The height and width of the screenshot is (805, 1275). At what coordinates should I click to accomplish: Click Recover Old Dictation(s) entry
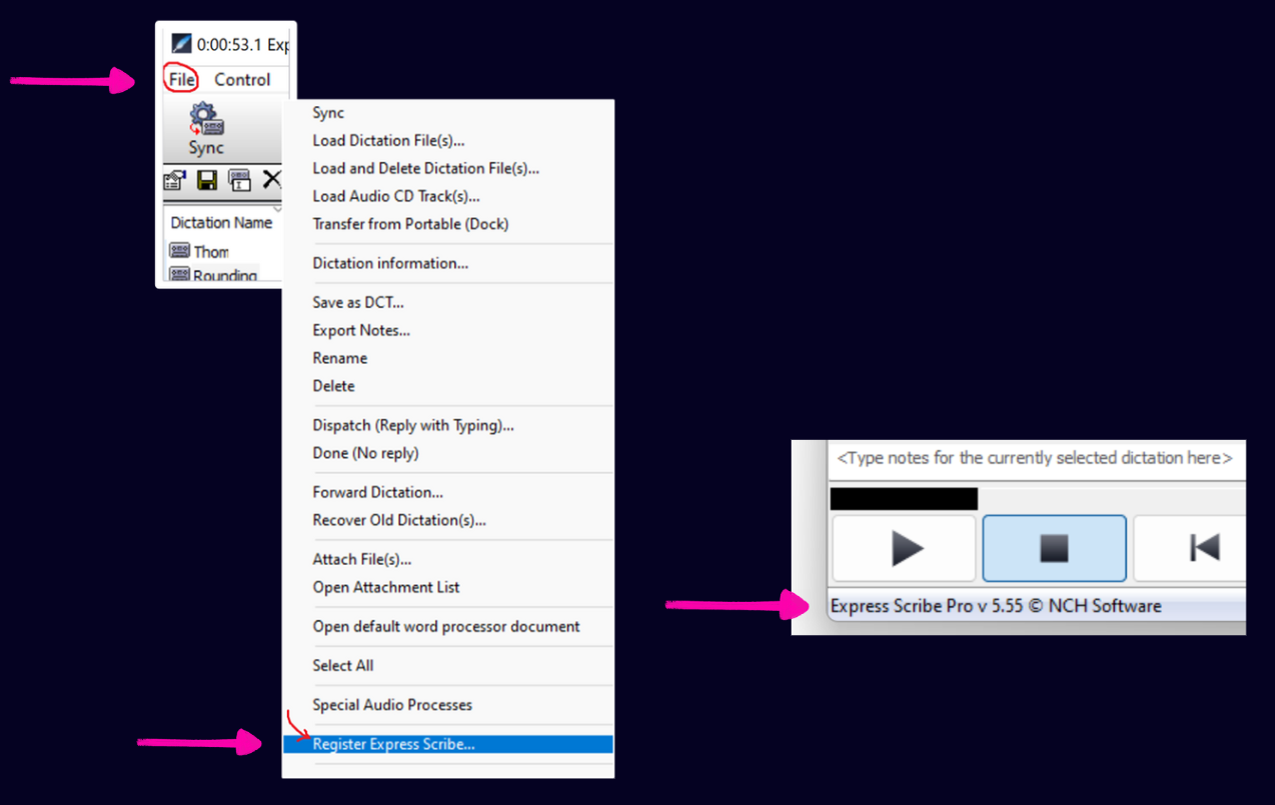click(x=399, y=520)
